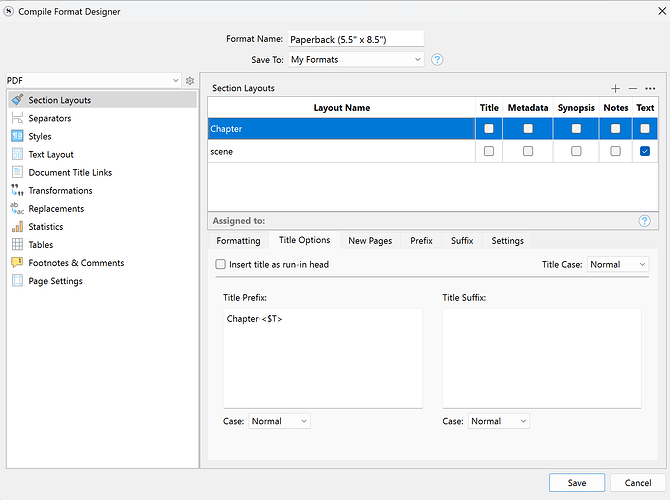The height and width of the screenshot is (500, 670).
Task: Click the Cancel button
Action: pos(638,482)
